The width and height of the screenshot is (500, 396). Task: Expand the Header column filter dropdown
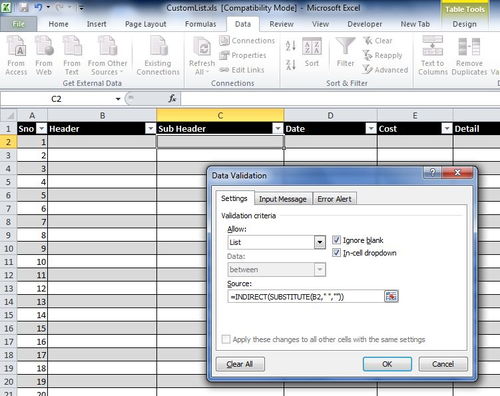pos(151,129)
